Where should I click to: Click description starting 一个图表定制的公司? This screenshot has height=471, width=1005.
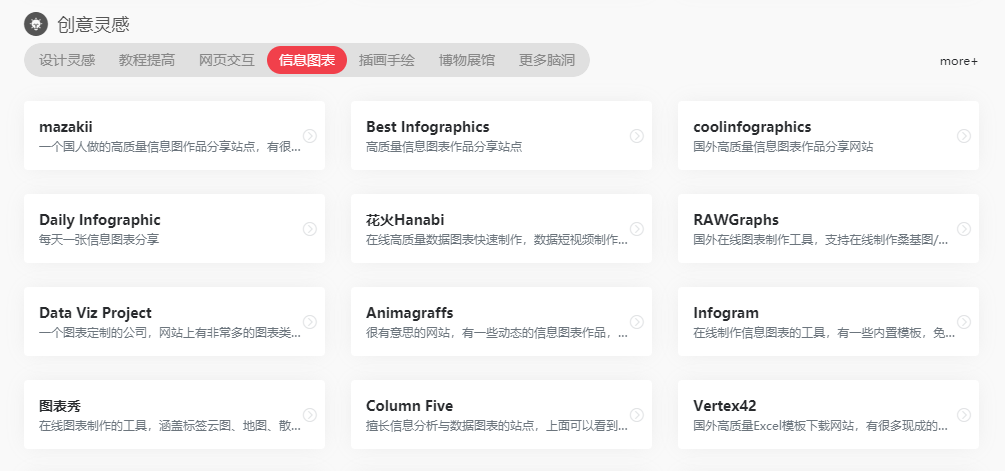click(x=170, y=333)
